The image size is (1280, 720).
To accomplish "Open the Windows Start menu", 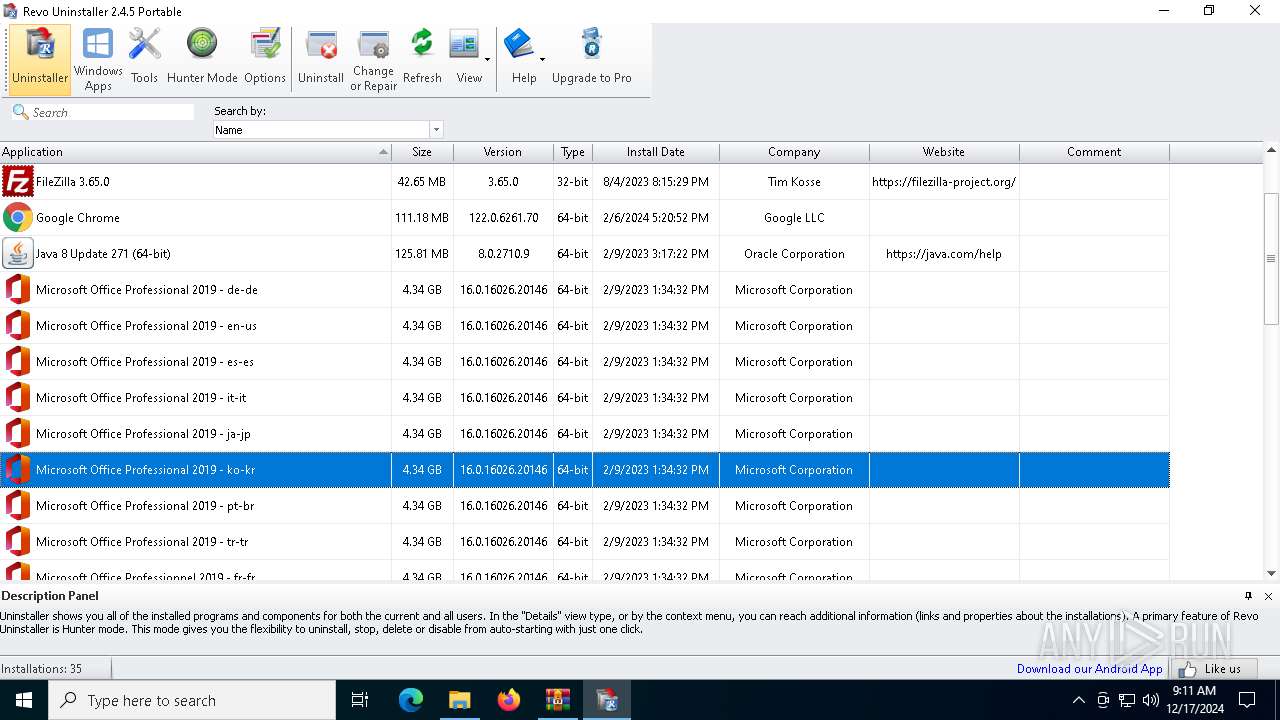I will tap(24, 700).
